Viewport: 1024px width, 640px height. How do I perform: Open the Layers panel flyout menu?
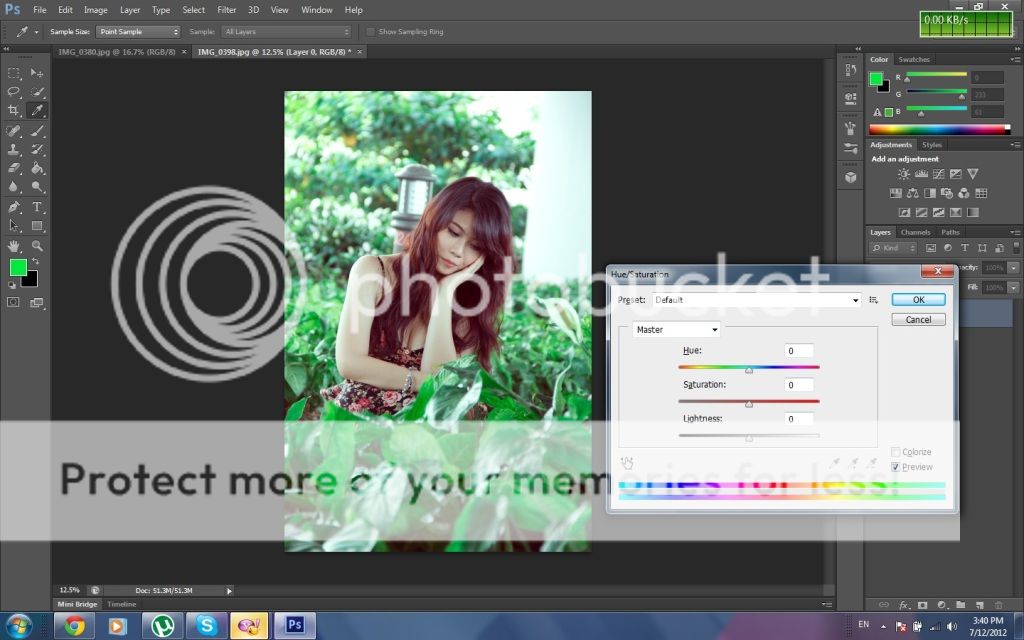(1015, 232)
